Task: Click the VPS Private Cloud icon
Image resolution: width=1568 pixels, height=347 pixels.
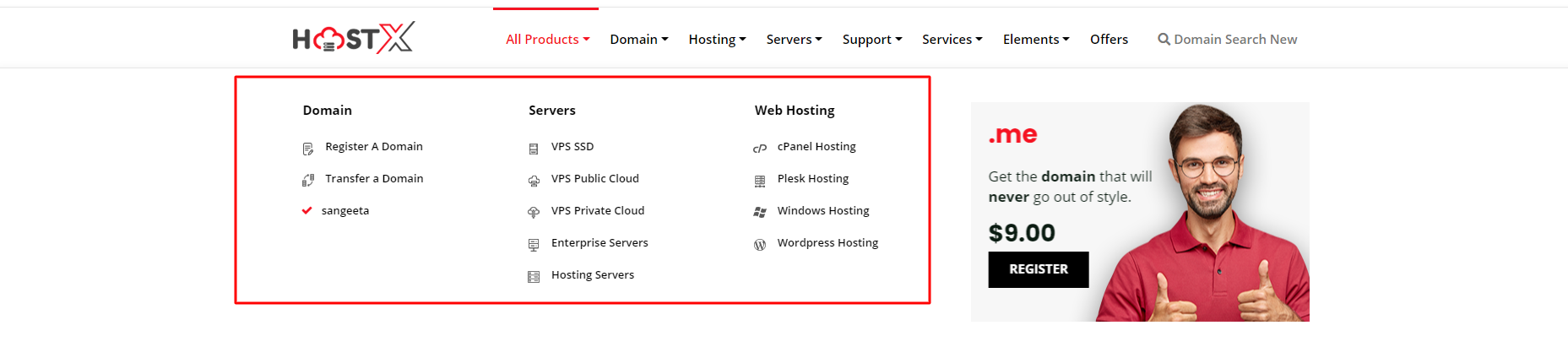Action: pyautogui.click(x=534, y=213)
